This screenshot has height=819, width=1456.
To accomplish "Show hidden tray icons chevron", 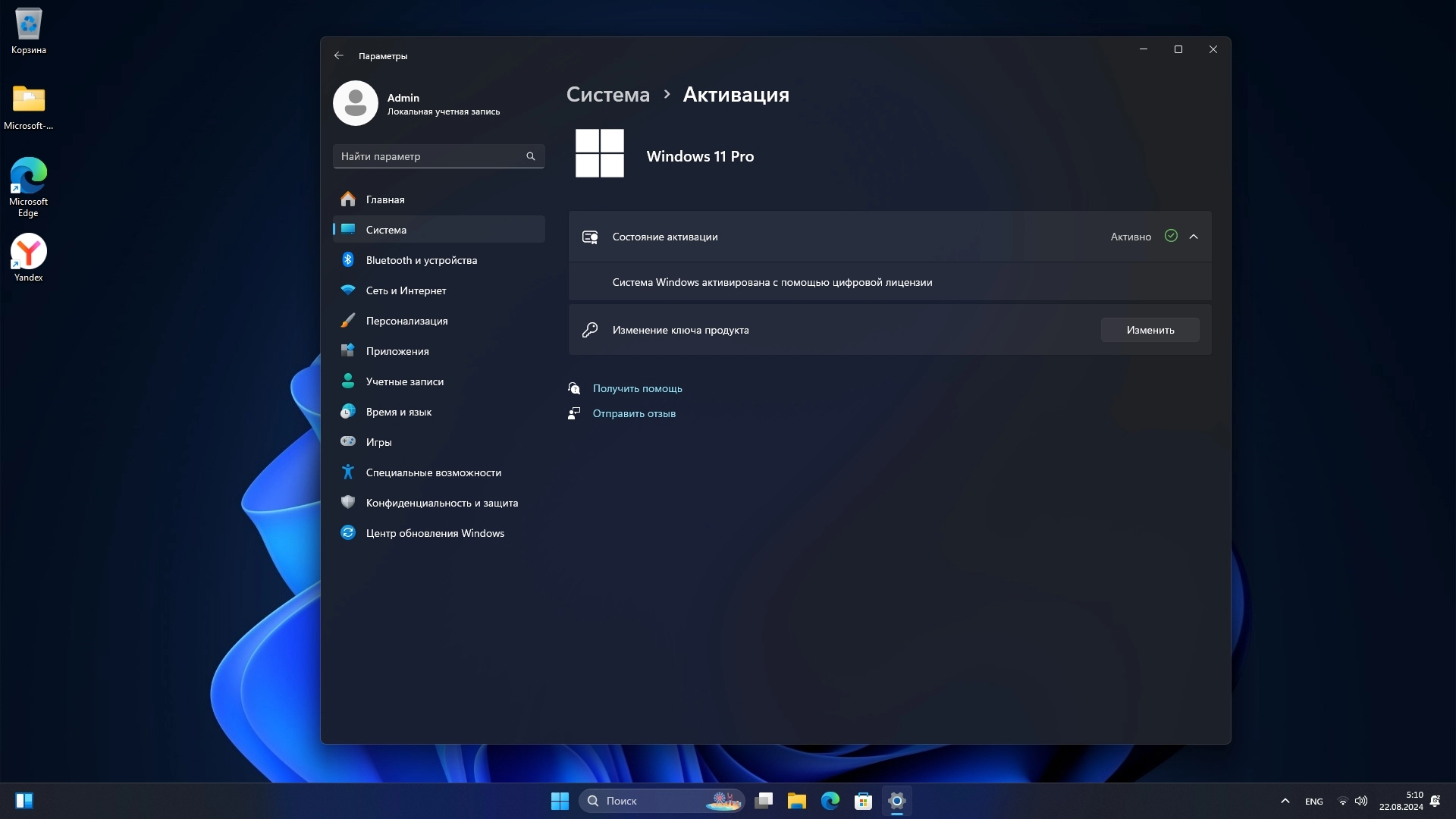I will 1285,801.
